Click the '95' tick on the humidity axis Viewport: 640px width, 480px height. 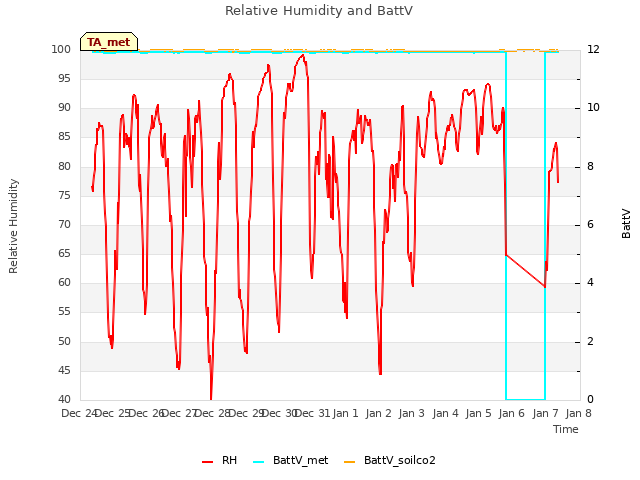[x=64, y=78]
